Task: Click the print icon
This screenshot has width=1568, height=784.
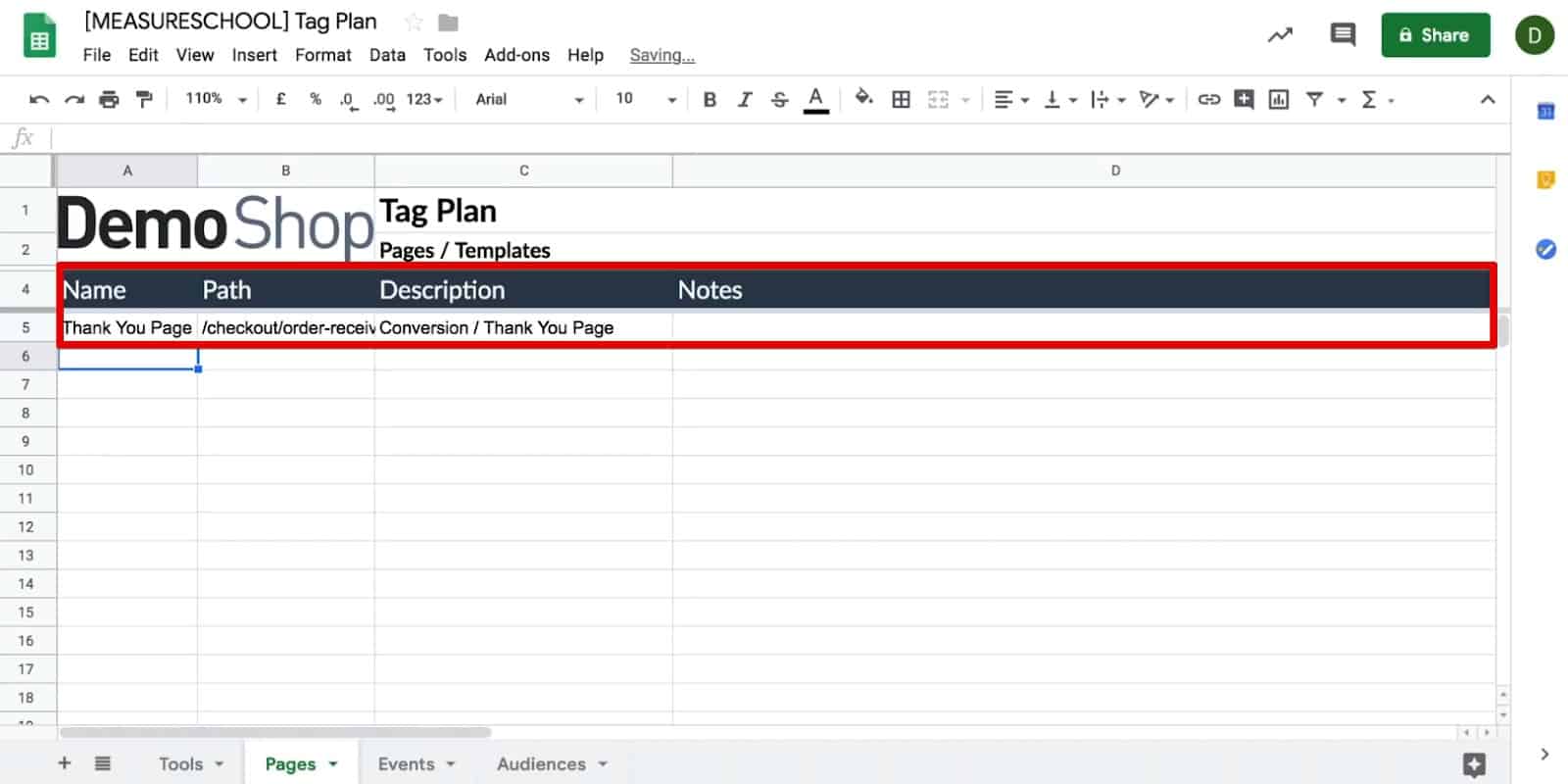Action: click(x=109, y=99)
